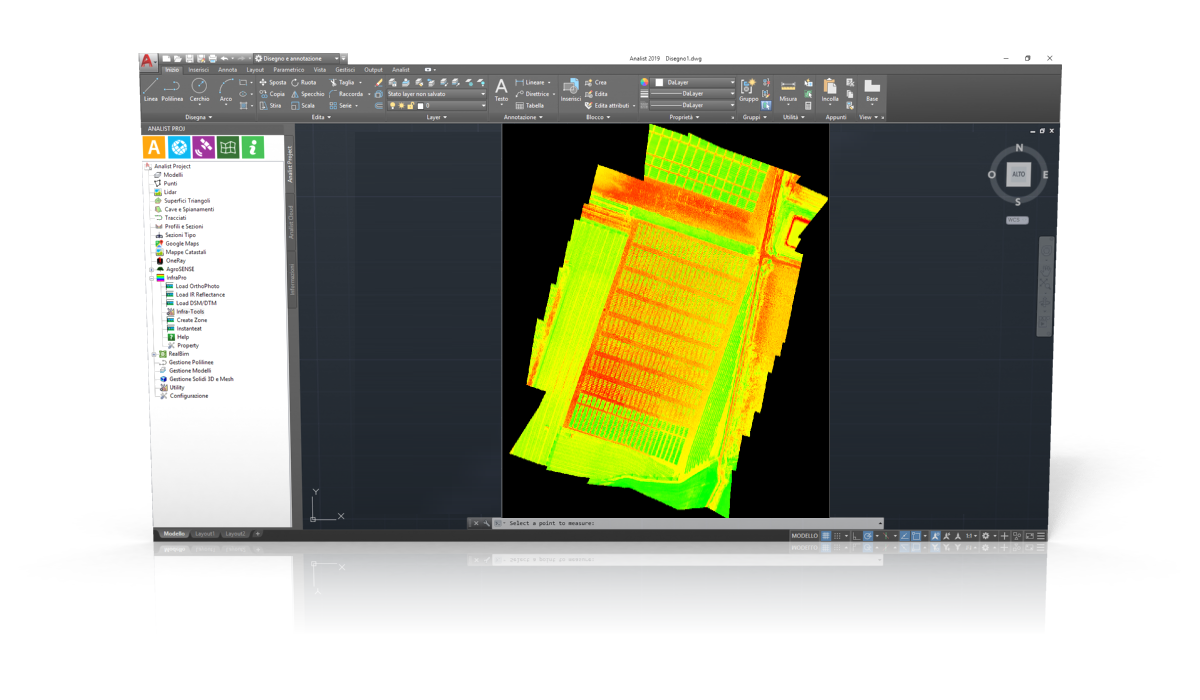
Task: Toggle the layer on/off lightbulb icon
Action: tap(393, 105)
